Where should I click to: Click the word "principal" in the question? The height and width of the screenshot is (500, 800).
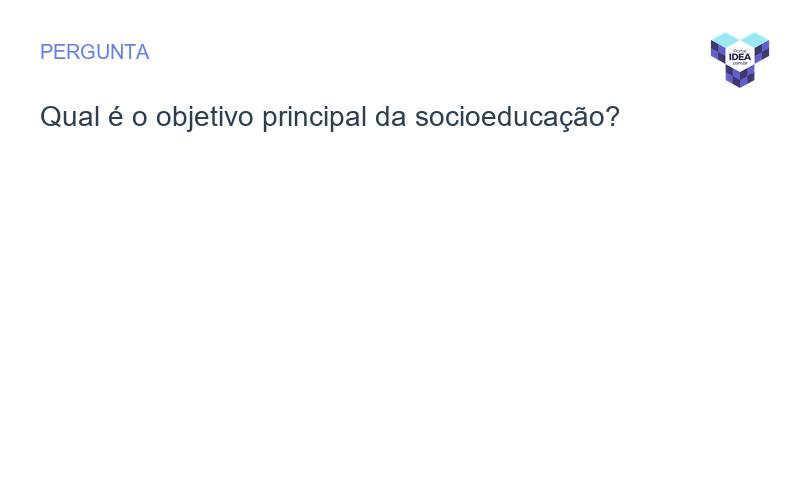click(x=314, y=117)
